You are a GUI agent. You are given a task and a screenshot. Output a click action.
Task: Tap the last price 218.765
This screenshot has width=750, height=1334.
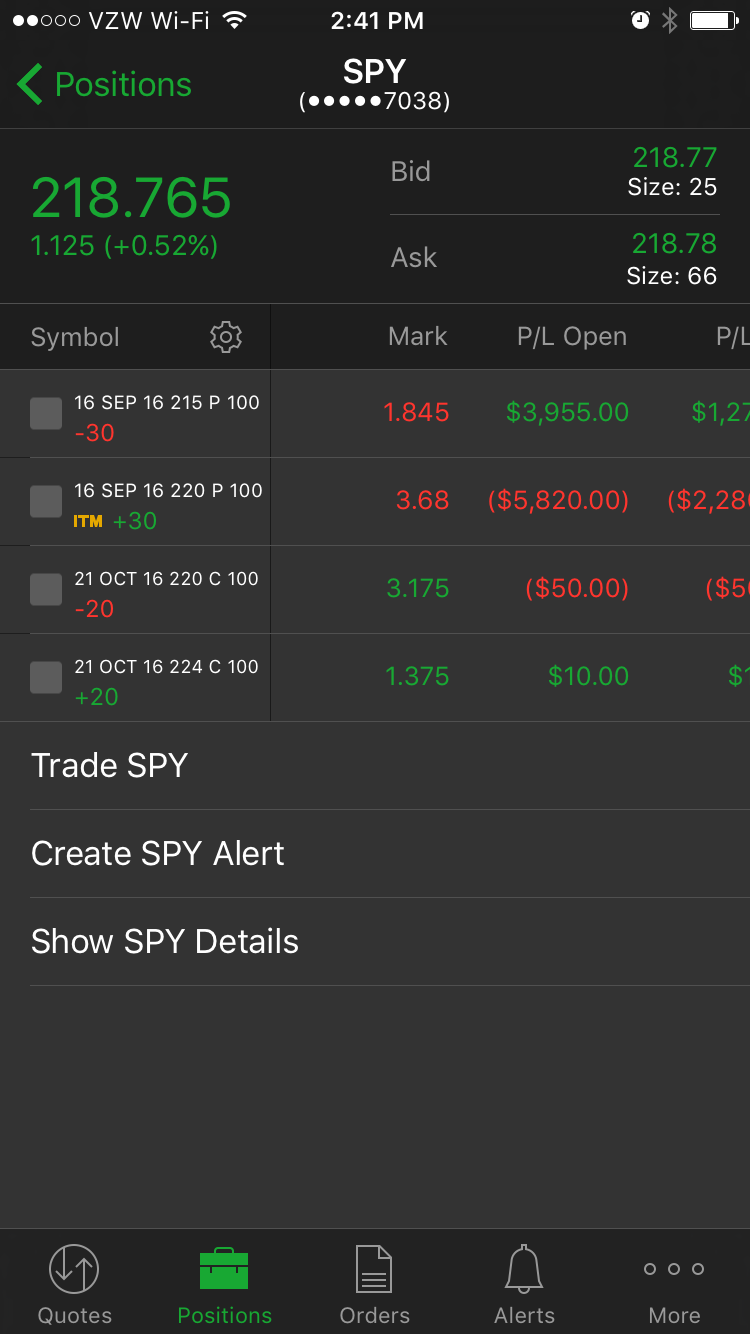click(x=131, y=197)
